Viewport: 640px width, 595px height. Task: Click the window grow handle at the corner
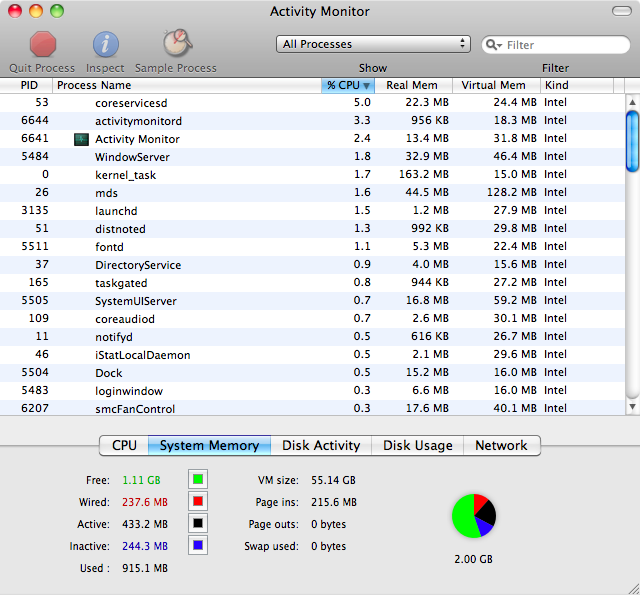(x=633, y=588)
